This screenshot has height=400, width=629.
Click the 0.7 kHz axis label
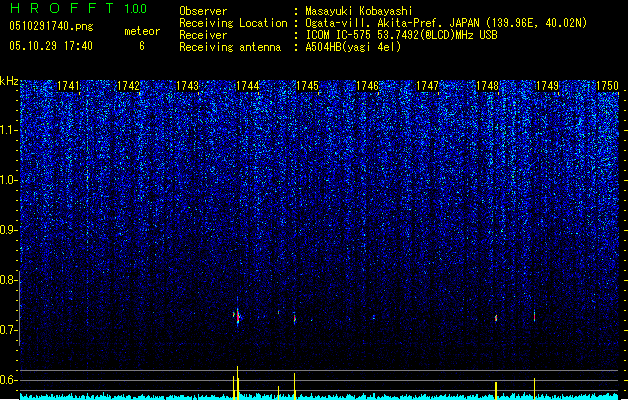(8, 330)
